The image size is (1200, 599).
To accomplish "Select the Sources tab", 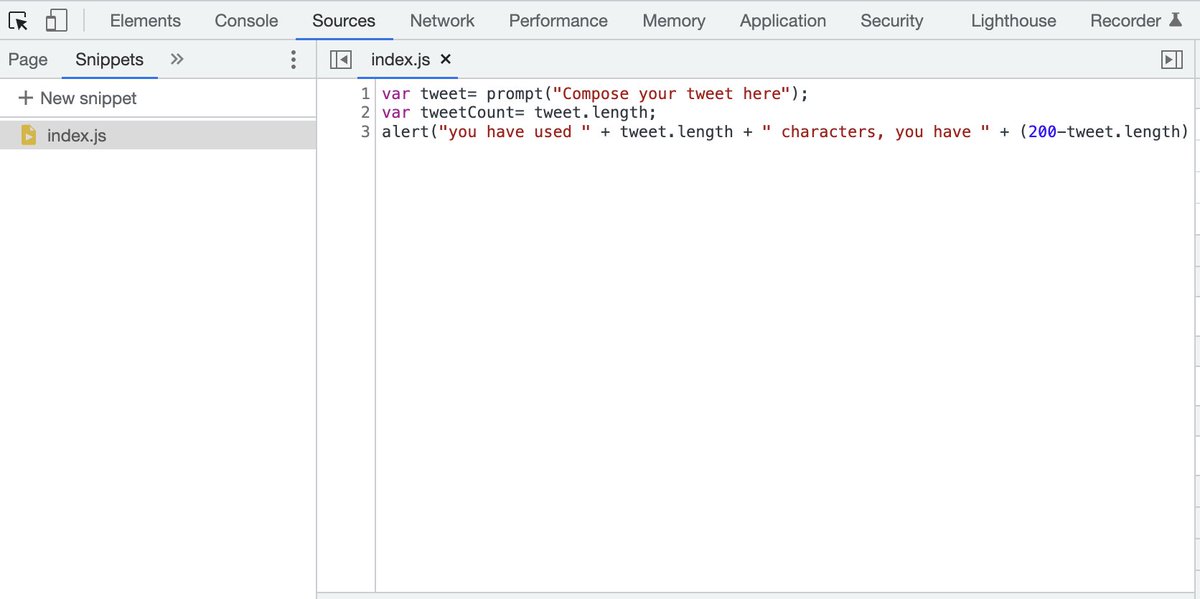I will click(344, 20).
